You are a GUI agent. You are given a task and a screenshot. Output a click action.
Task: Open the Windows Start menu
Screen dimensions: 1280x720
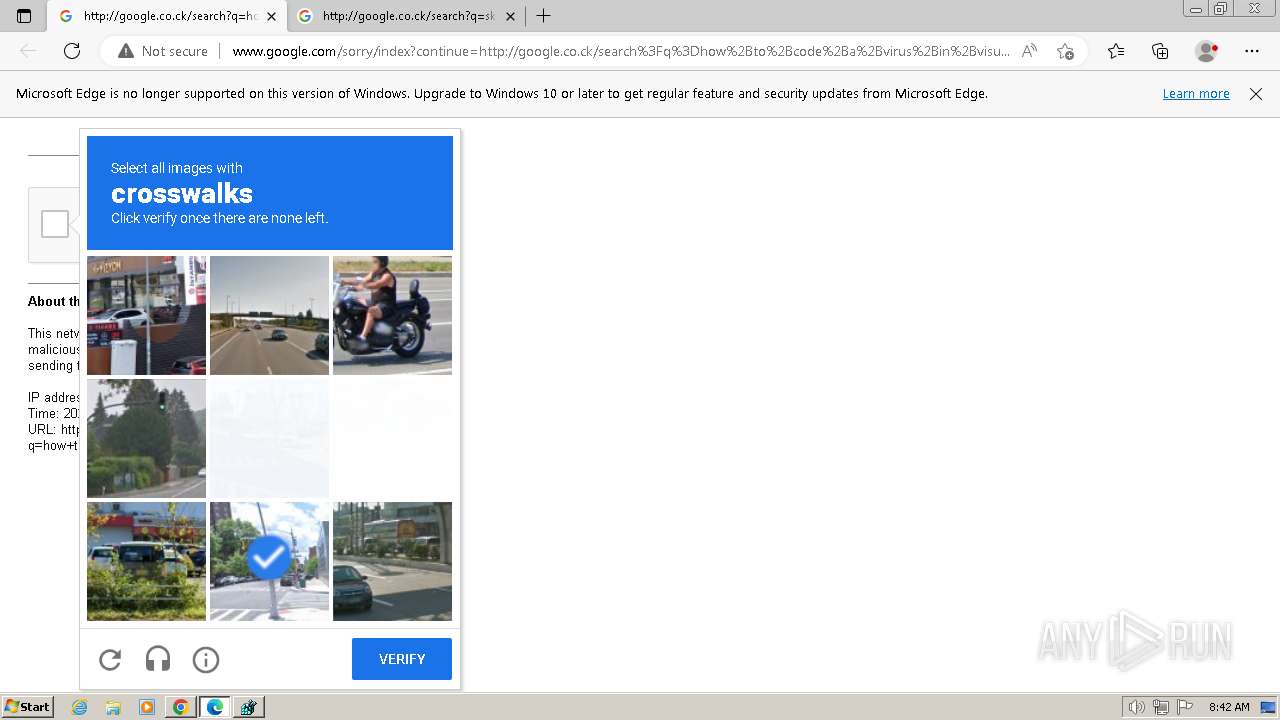[x=28, y=707]
